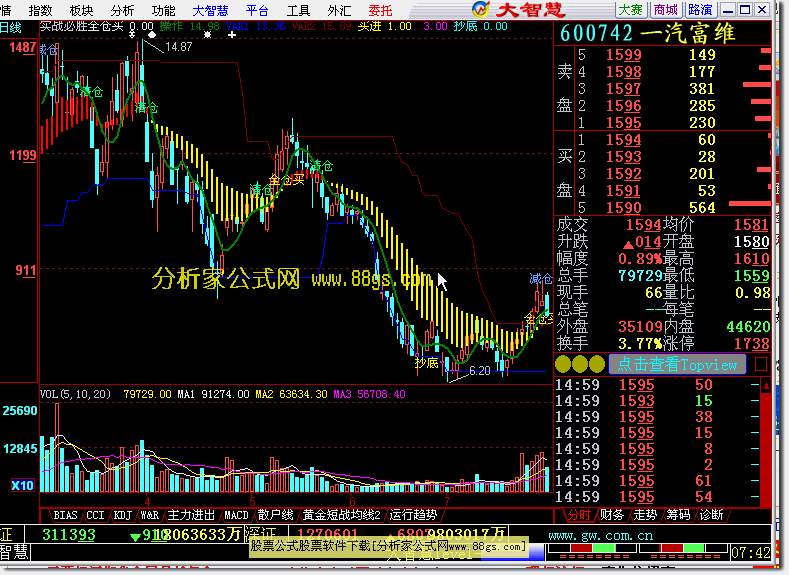Open the 工具 menu
The width and height of the screenshot is (789, 575).
coord(298,10)
